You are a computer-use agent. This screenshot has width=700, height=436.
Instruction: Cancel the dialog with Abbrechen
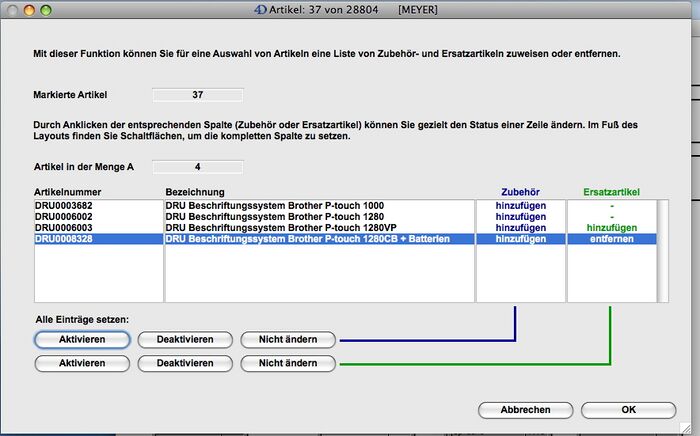527,410
